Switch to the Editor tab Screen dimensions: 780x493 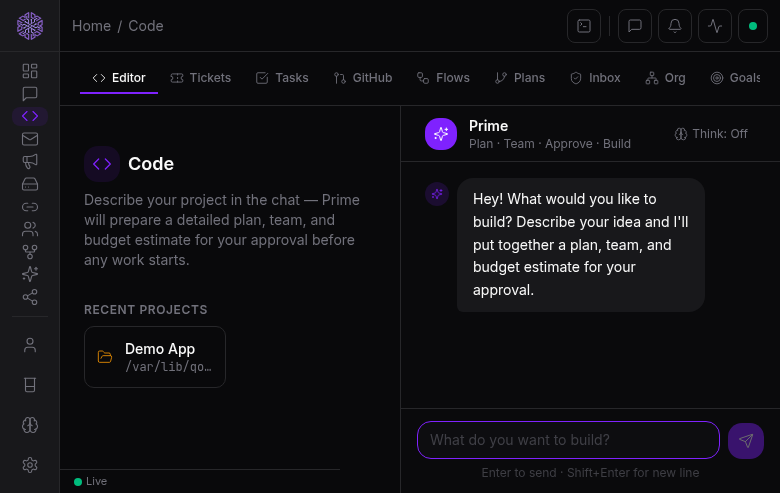point(119,78)
